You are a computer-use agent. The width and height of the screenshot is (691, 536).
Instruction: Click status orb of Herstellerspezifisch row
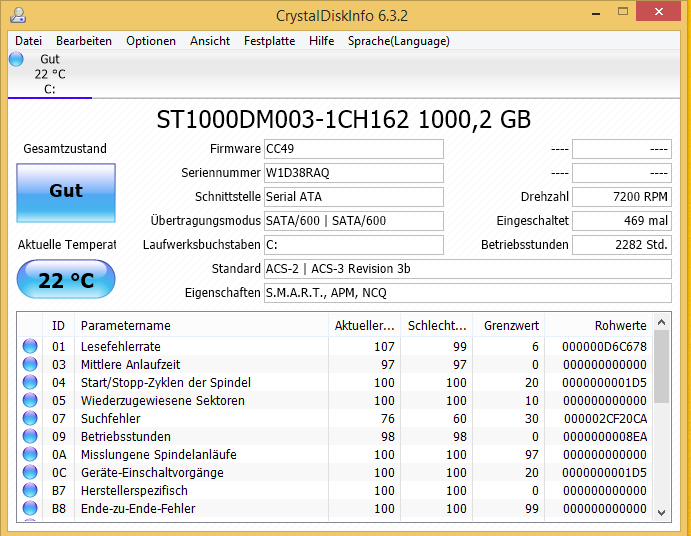pyautogui.click(x=30, y=491)
